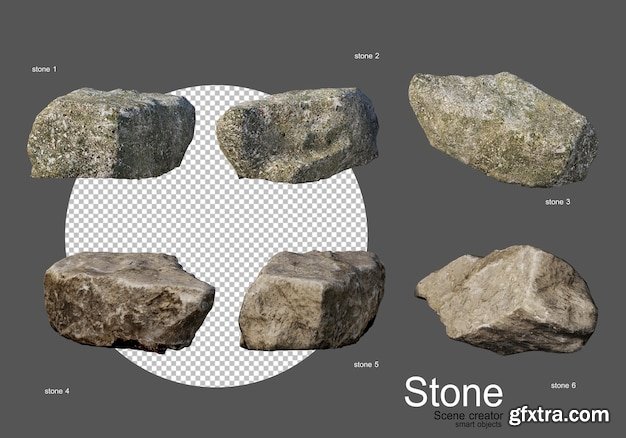The width and height of the screenshot is (626, 438).
Task: Click the "stone 6" text label
Action: click(x=563, y=384)
